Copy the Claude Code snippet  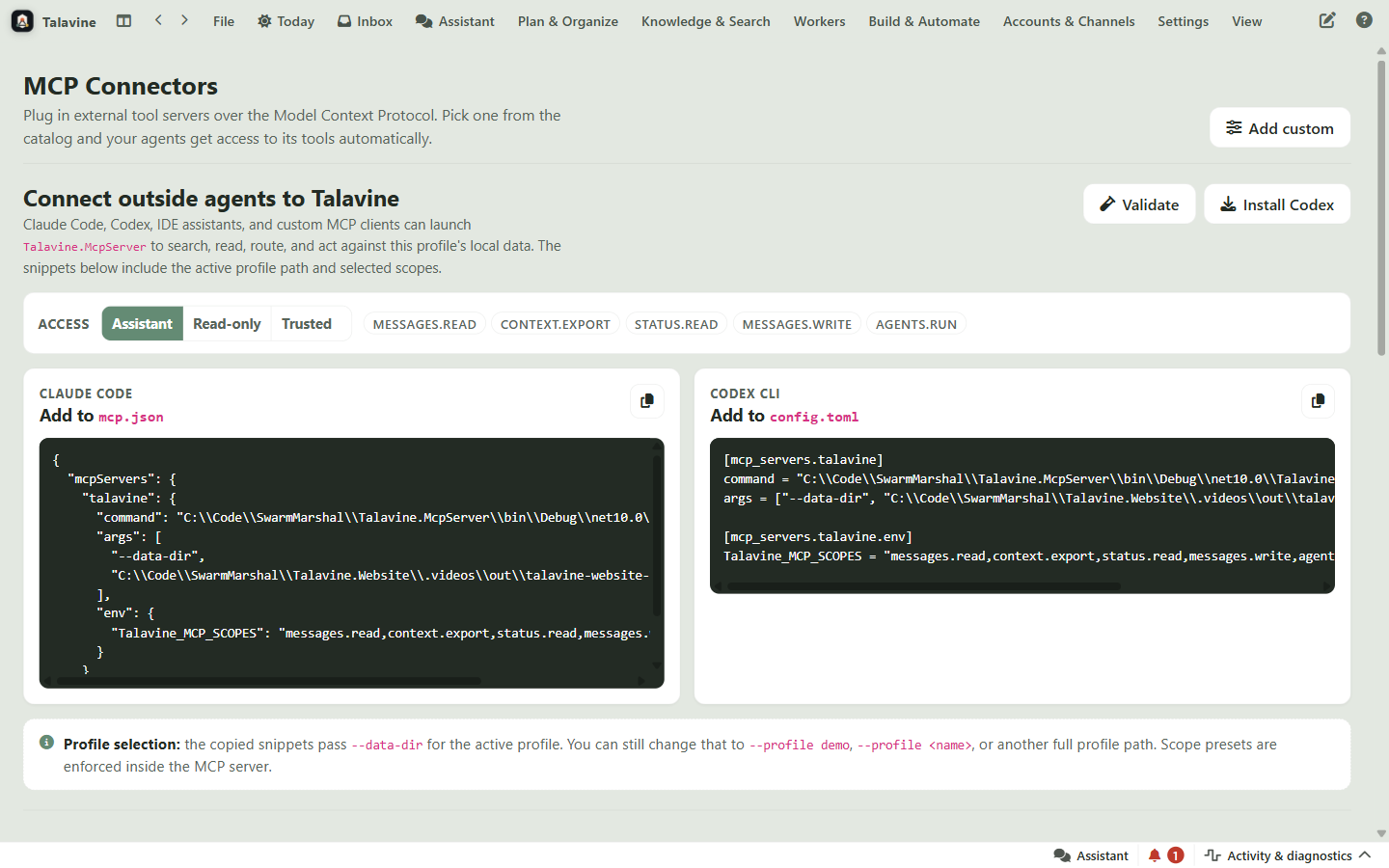point(647,400)
